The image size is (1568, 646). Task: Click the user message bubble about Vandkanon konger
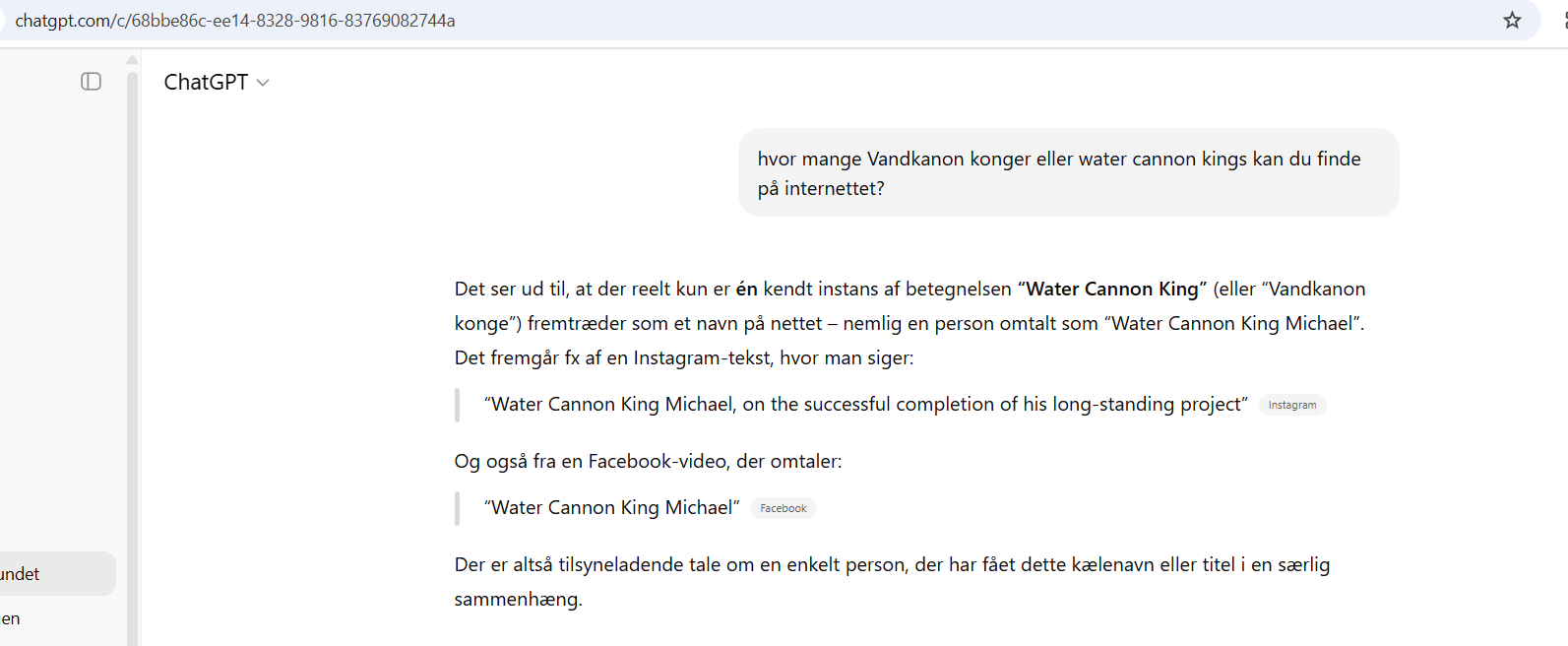(x=1068, y=173)
